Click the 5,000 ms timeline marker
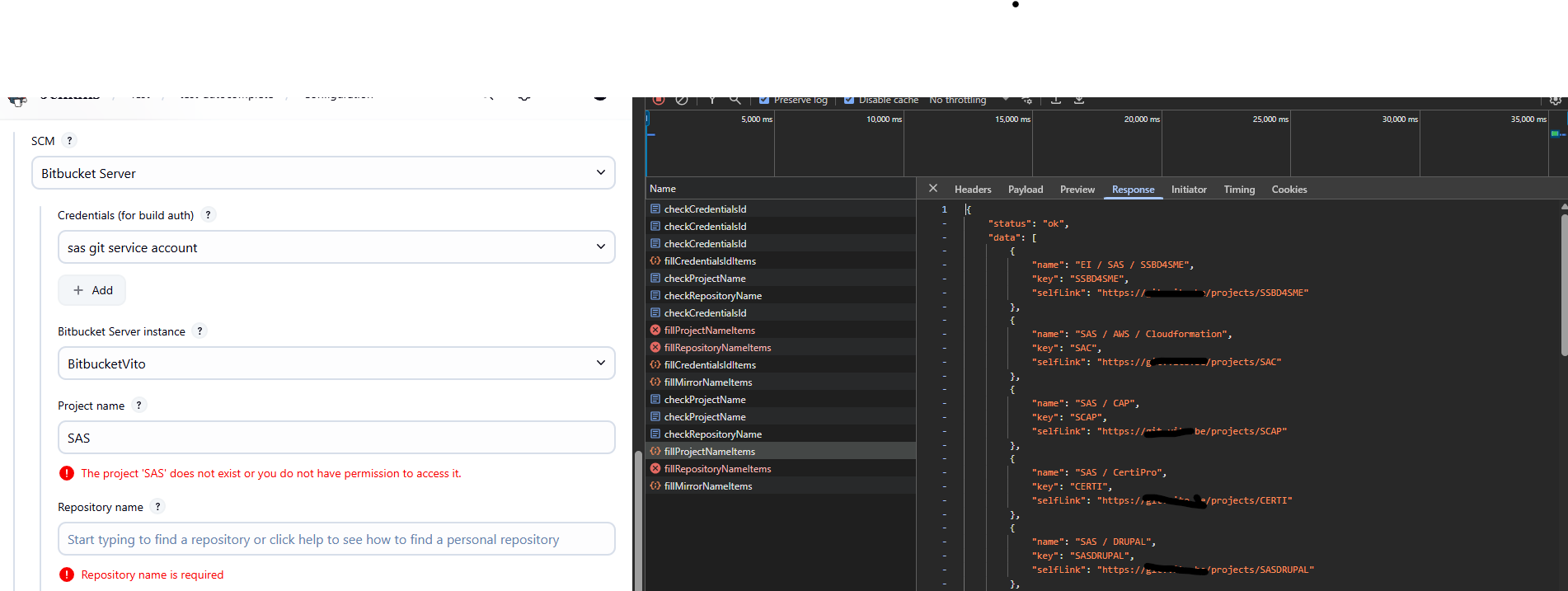Image resolution: width=1568 pixels, height=591 pixels. pyautogui.click(x=756, y=120)
